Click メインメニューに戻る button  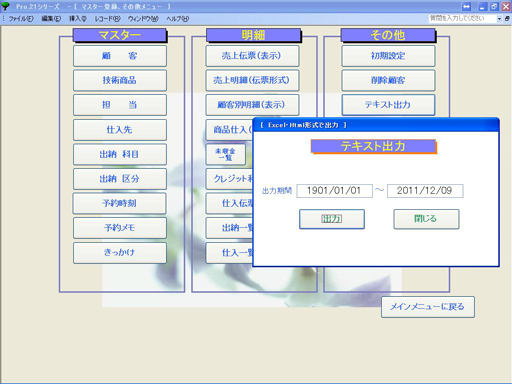click(428, 307)
